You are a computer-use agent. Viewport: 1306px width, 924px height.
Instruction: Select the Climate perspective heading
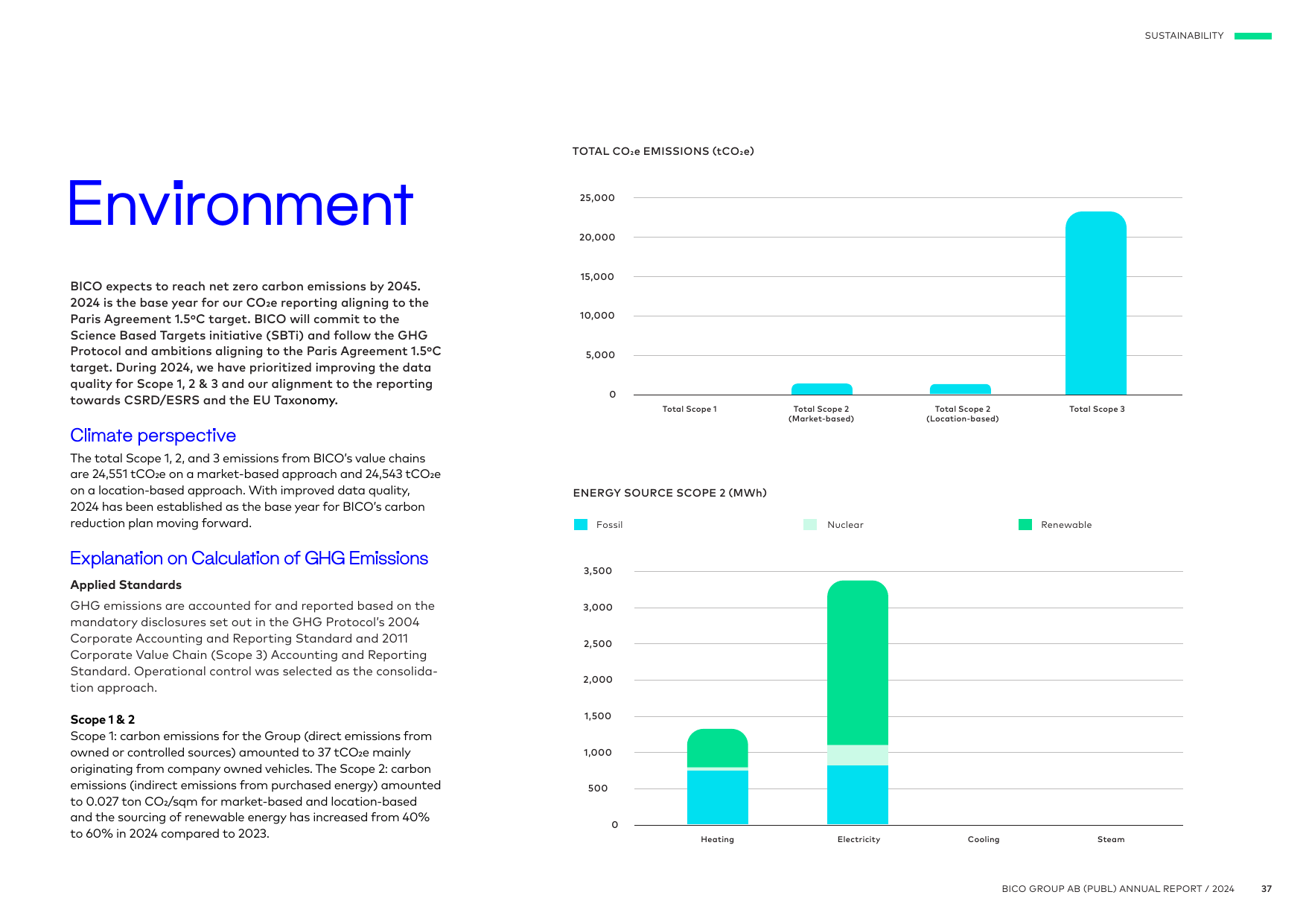(x=153, y=436)
